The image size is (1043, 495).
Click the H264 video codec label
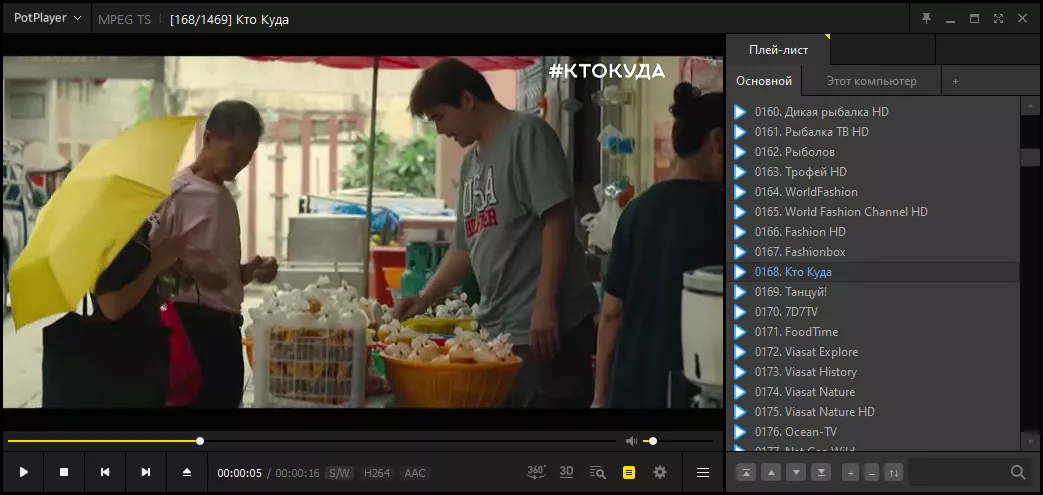[376, 473]
